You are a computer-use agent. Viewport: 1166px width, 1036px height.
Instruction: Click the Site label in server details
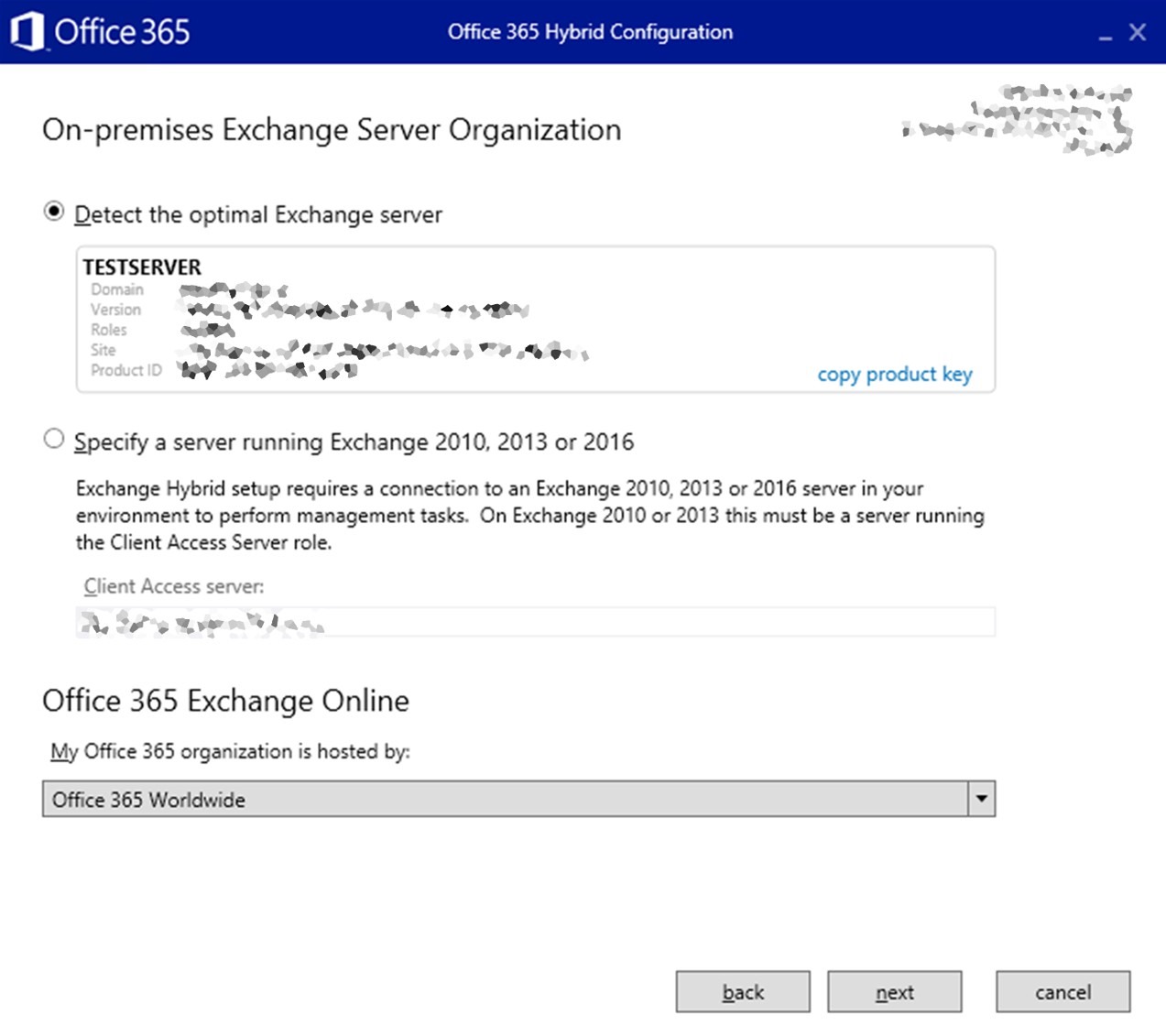pos(103,350)
